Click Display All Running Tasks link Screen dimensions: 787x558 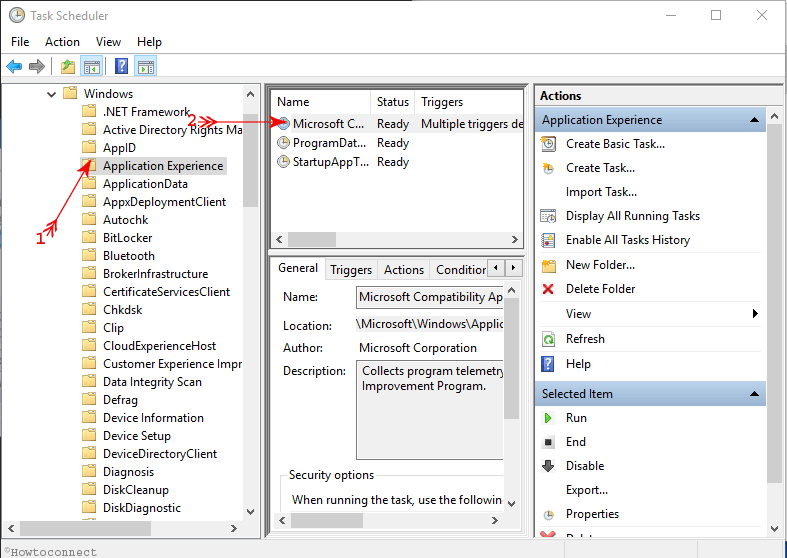pyautogui.click(x=633, y=216)
